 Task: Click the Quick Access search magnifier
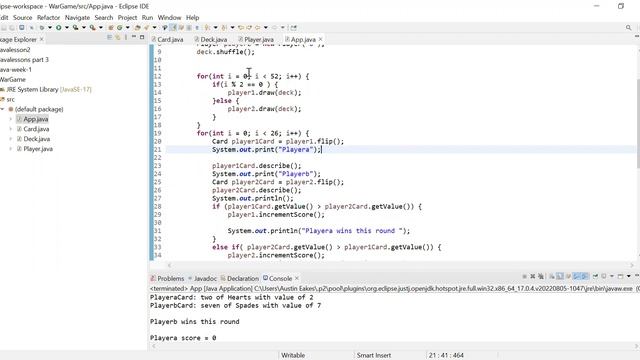coord(629,28)
